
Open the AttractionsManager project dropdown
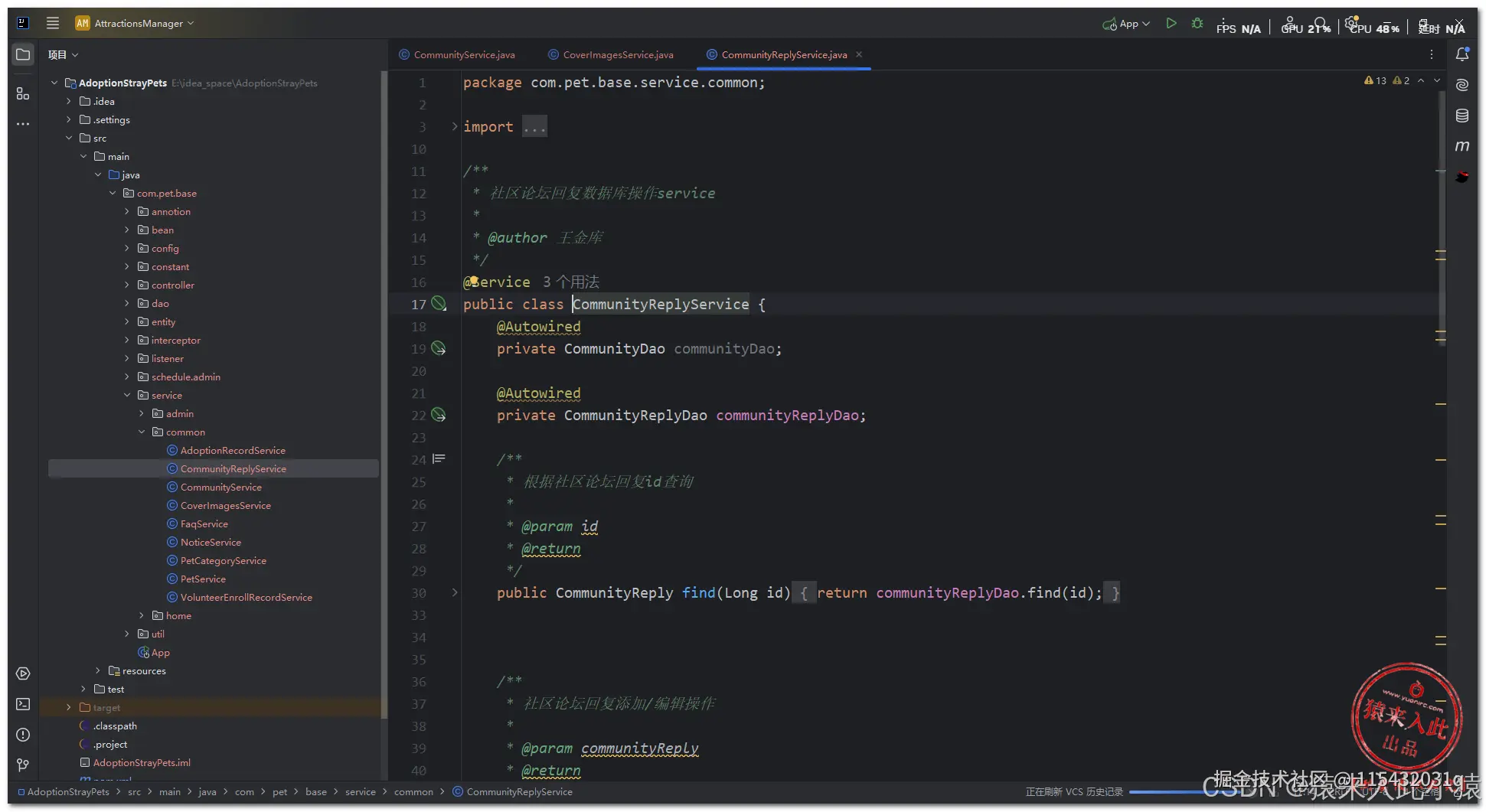click(x=135, y=23)
